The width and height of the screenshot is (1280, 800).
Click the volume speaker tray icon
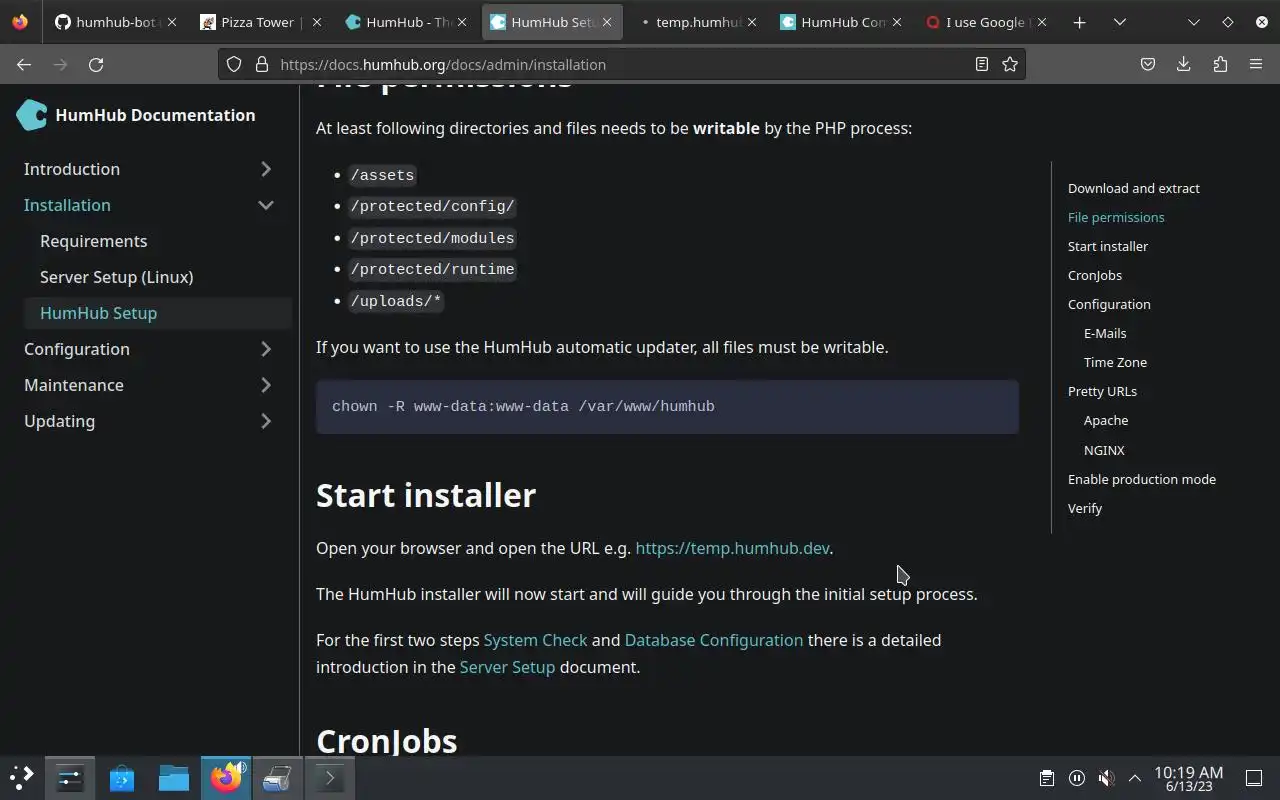(1106, 778)
